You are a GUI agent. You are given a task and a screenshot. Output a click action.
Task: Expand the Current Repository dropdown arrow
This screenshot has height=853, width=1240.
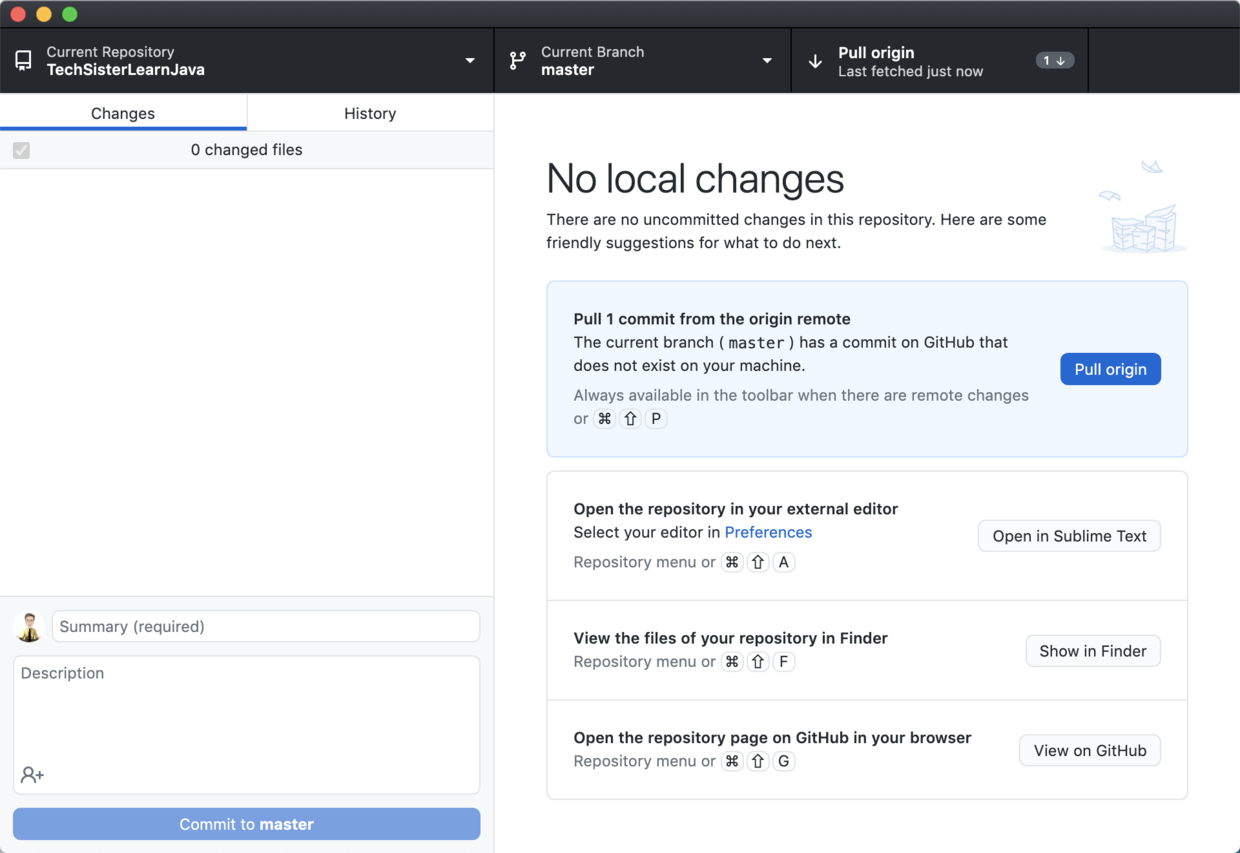[470, 61]
